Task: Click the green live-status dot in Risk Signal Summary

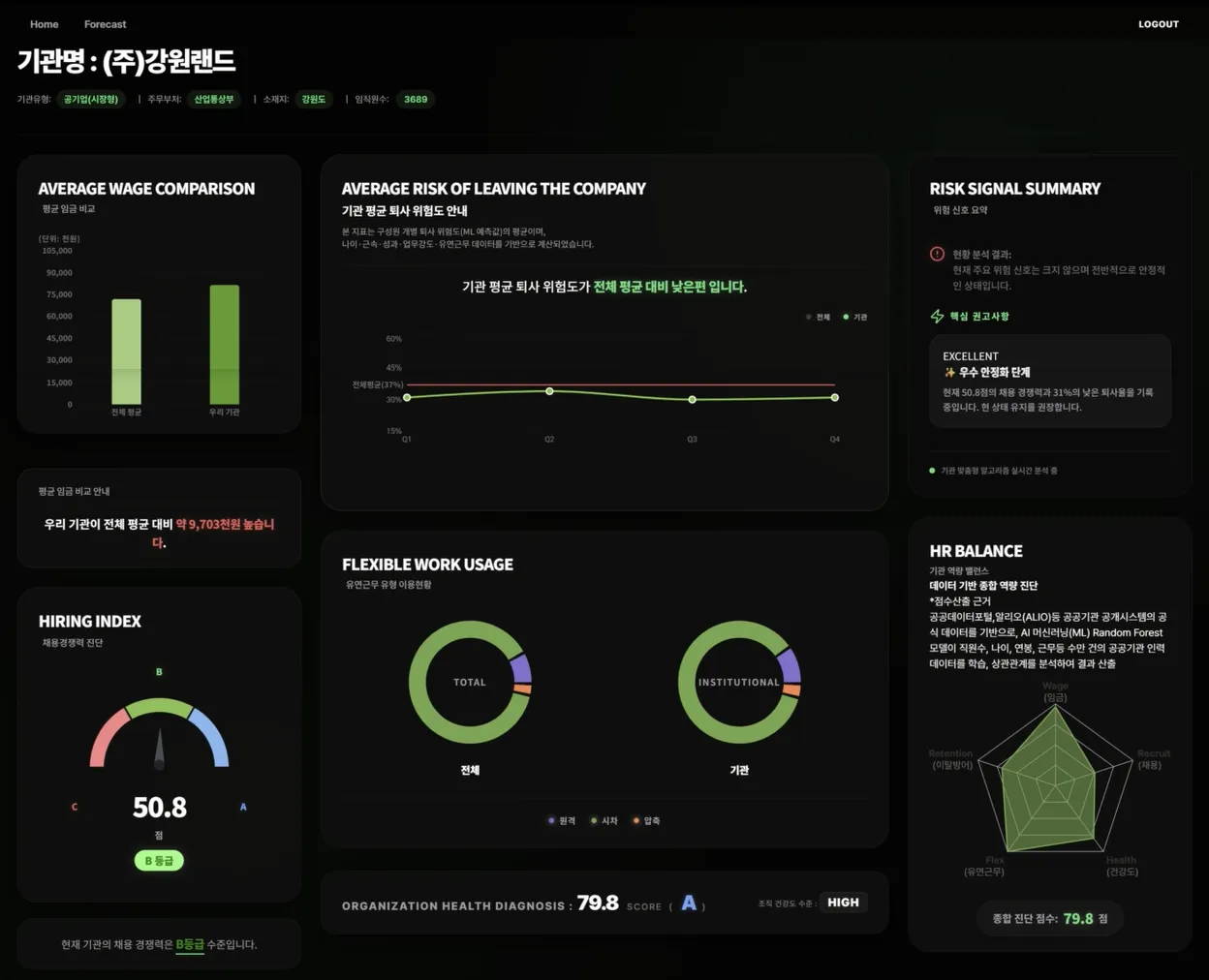Action: pyautogui.click(x=932, y=471)
